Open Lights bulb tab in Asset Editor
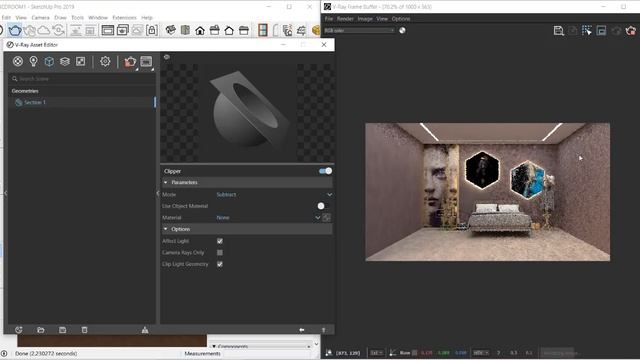640x360 pixels. tap(33, 61)
